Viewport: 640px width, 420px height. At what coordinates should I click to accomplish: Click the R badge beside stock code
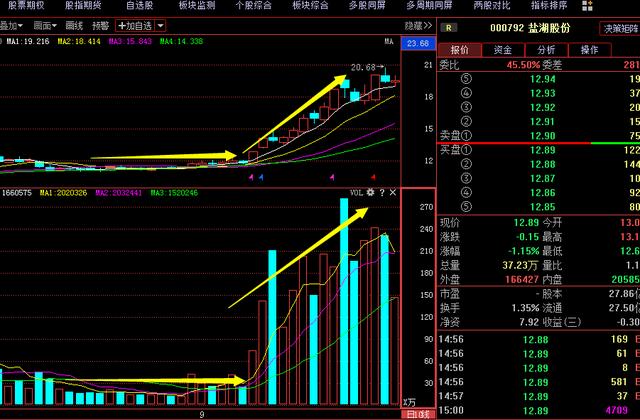point(452,28)
